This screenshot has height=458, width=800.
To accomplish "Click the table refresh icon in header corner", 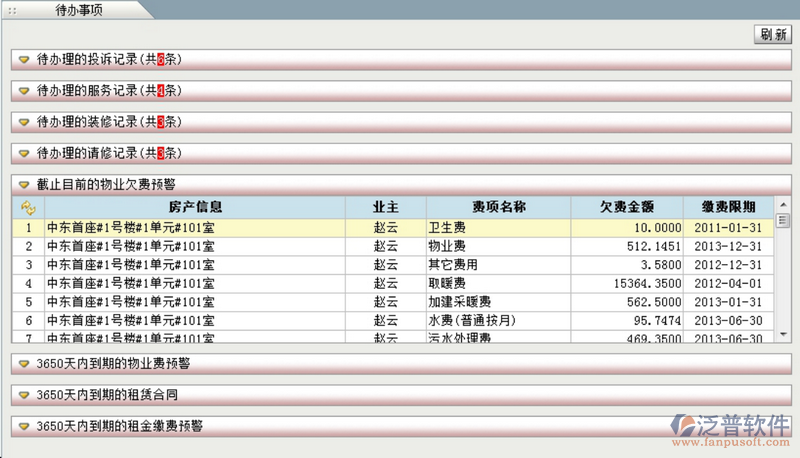I will click(x=29, y=208).
